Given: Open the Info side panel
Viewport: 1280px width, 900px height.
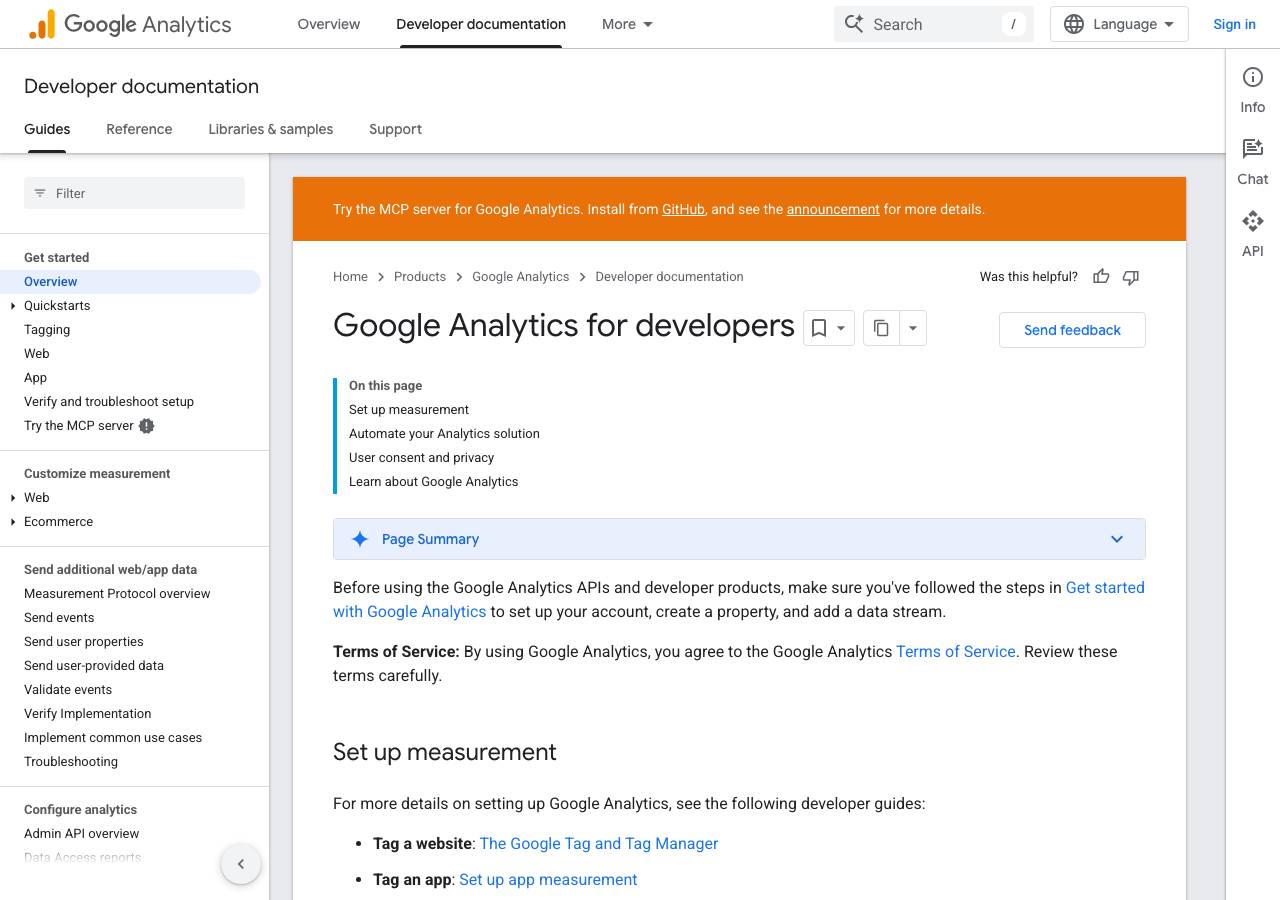Looking at the screenshot, I should pos(1253,90).
